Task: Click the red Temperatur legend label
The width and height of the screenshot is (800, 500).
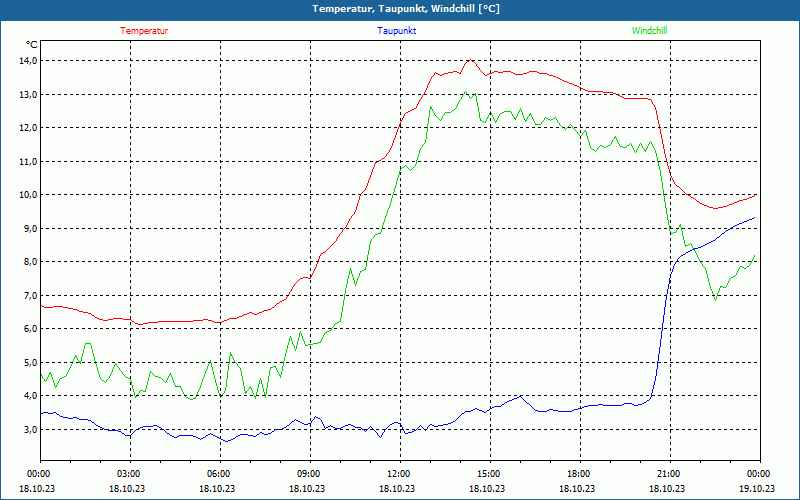Action: [x=144, y=31]
